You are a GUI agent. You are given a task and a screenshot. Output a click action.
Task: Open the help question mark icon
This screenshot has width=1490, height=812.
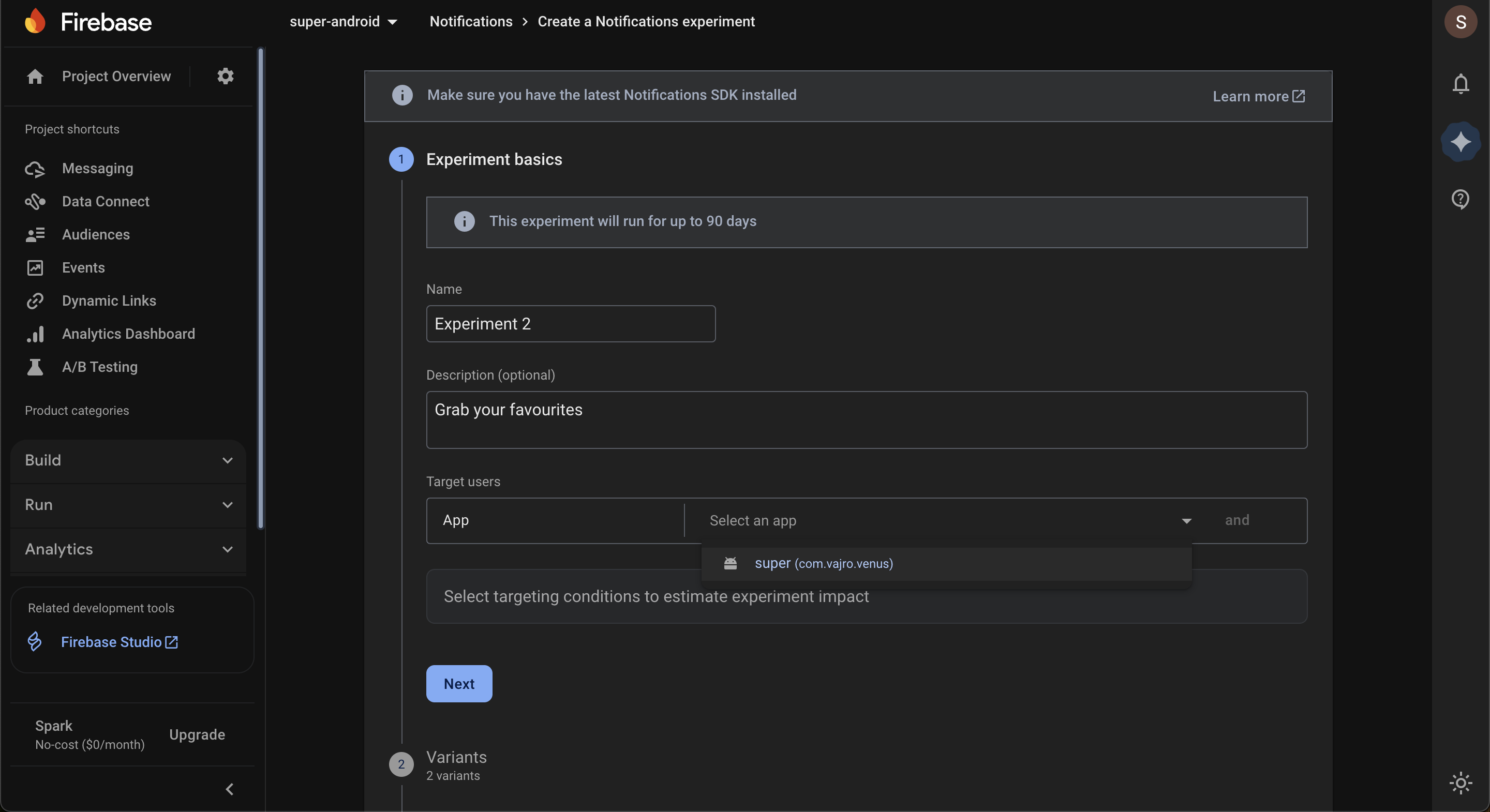click(x=1461, y=199)
